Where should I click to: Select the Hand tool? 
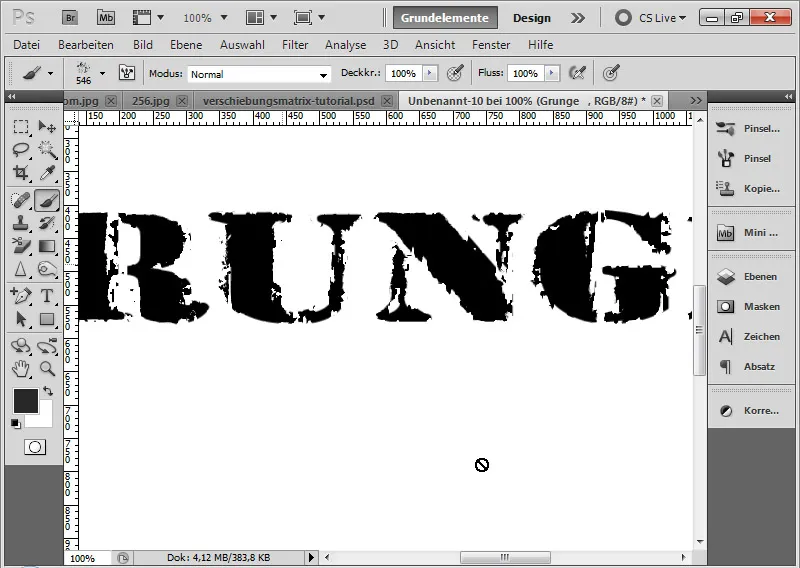[x=21, y=368]
